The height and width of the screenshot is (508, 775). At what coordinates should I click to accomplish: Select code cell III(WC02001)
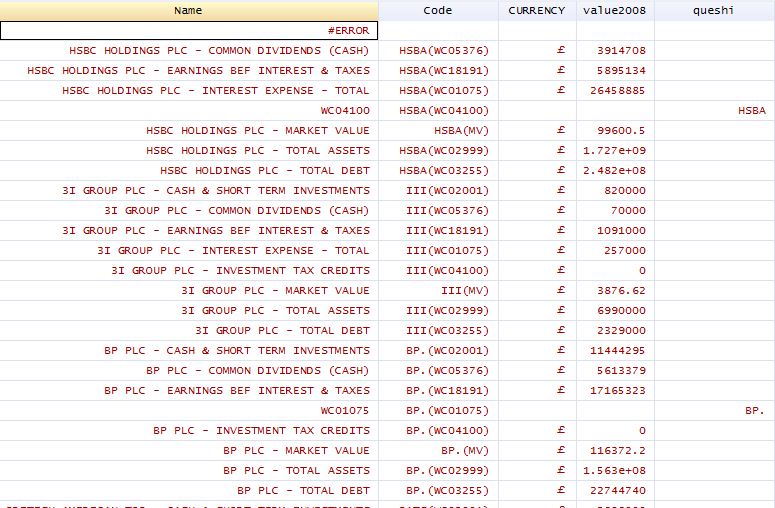pos(438,191)
